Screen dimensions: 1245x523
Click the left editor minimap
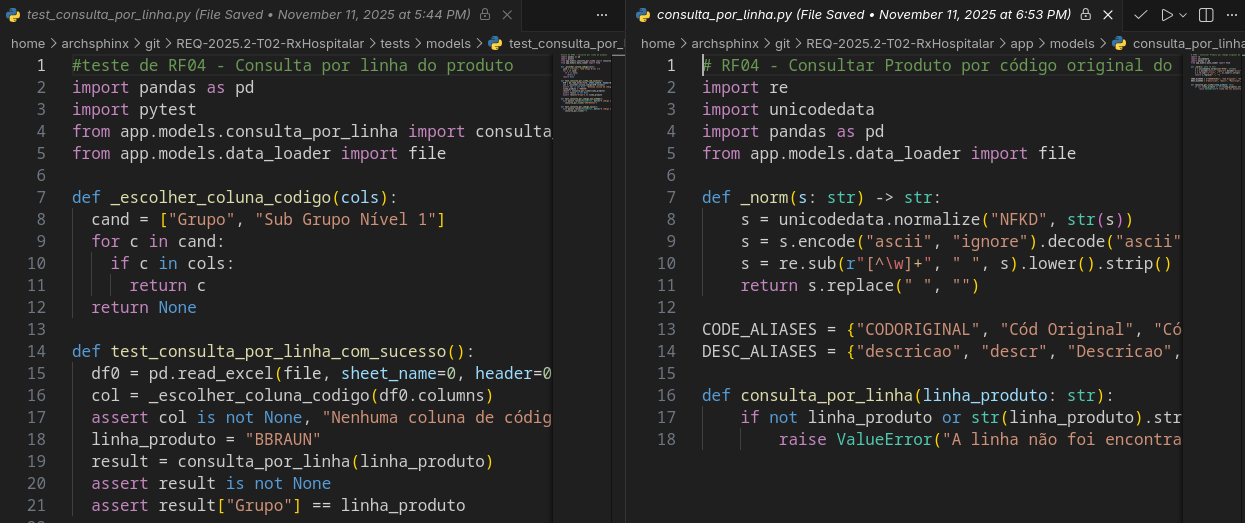586,90
